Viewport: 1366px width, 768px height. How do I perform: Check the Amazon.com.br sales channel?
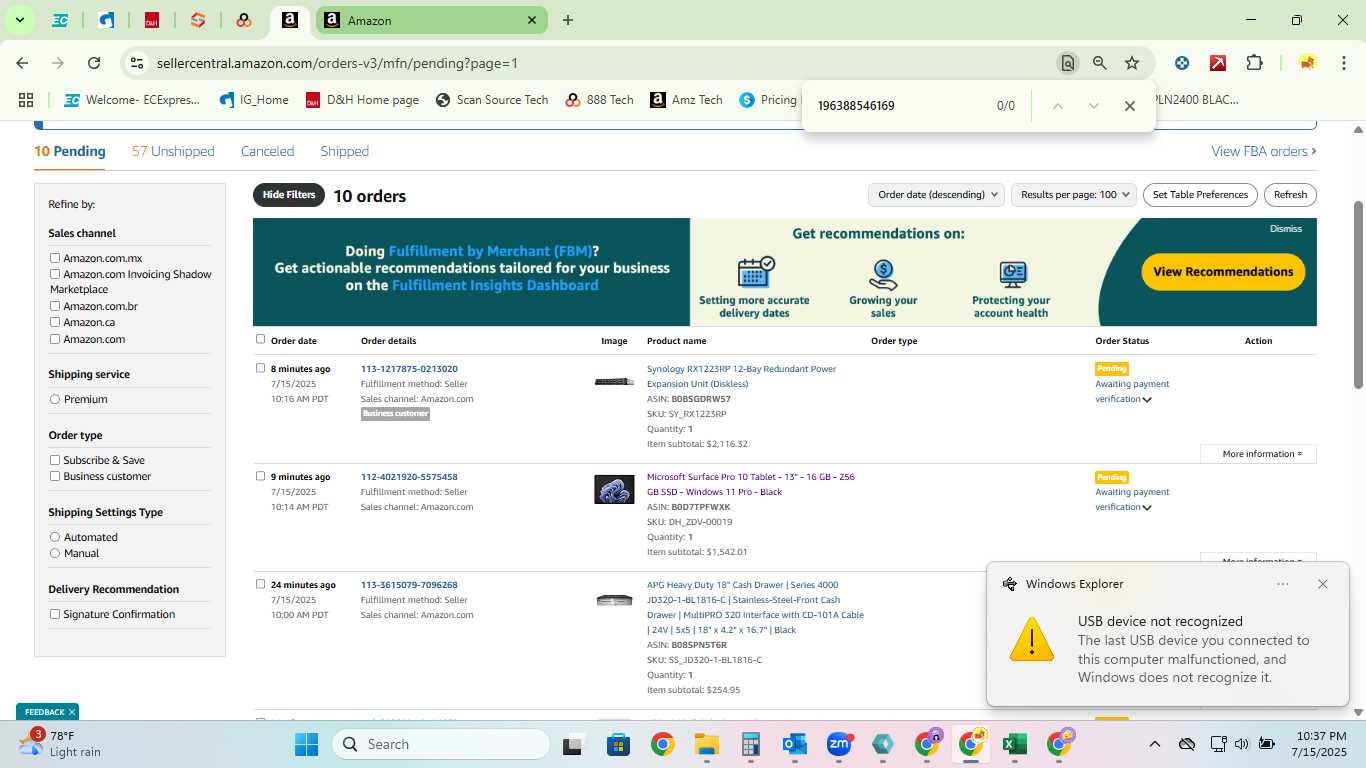[55, 306]
